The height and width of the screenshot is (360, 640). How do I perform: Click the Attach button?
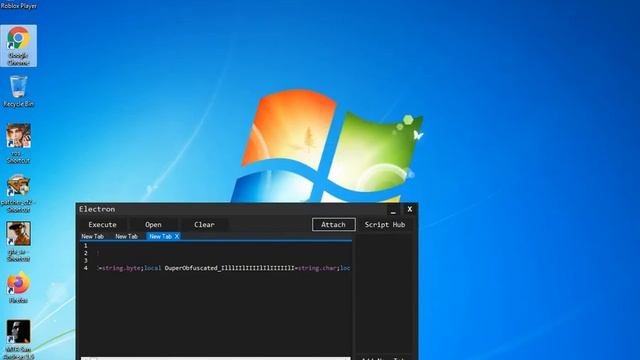pyautogui.click(x=333, y=224)
